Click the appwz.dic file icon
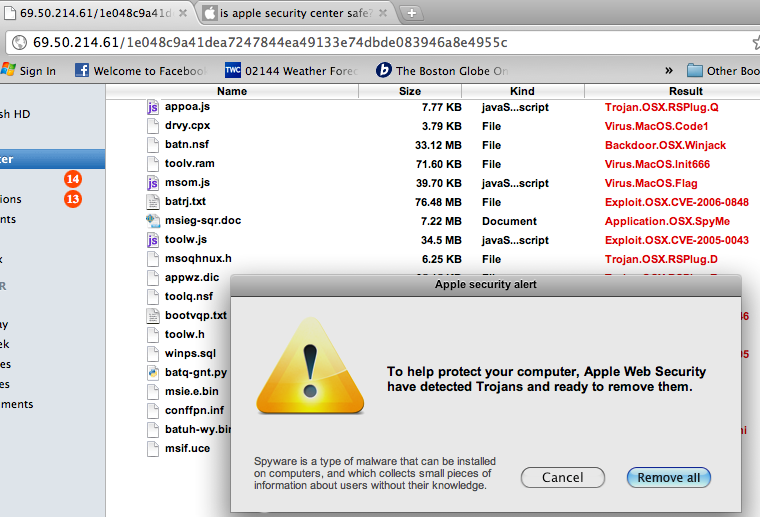Image resolution: width=760 pixels, height=517 pixels. 153,278
